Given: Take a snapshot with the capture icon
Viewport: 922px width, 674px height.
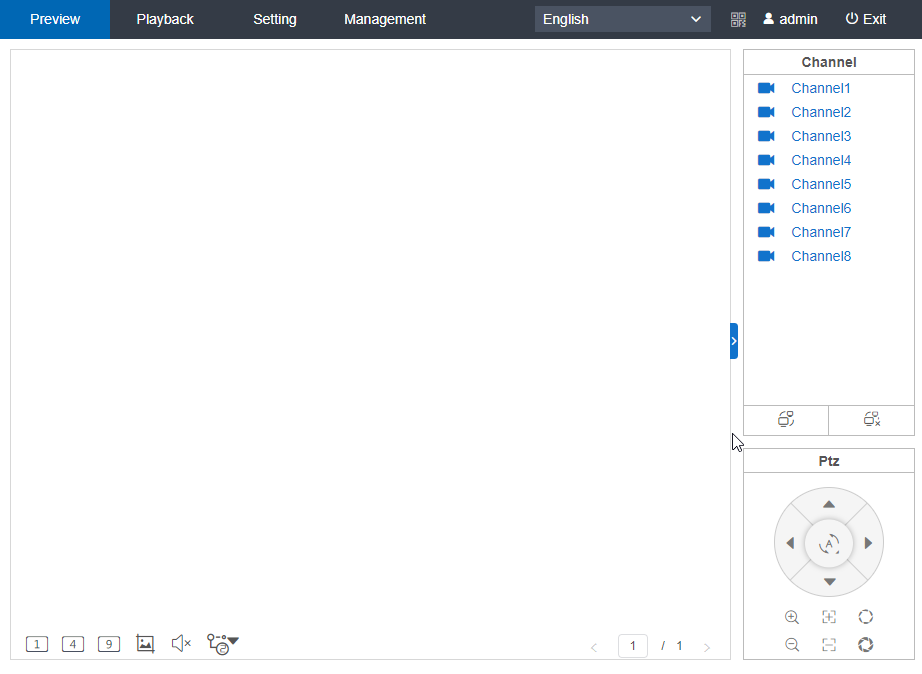Looking at the screenshot, I should pyautogui.click(x=145, y=644).
